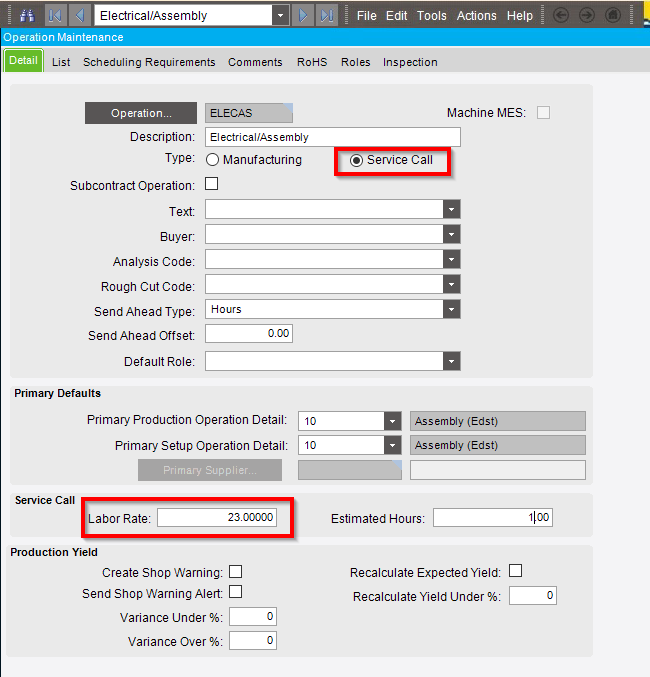
Task: Open the RoHS tab
Action: point(312,62)
